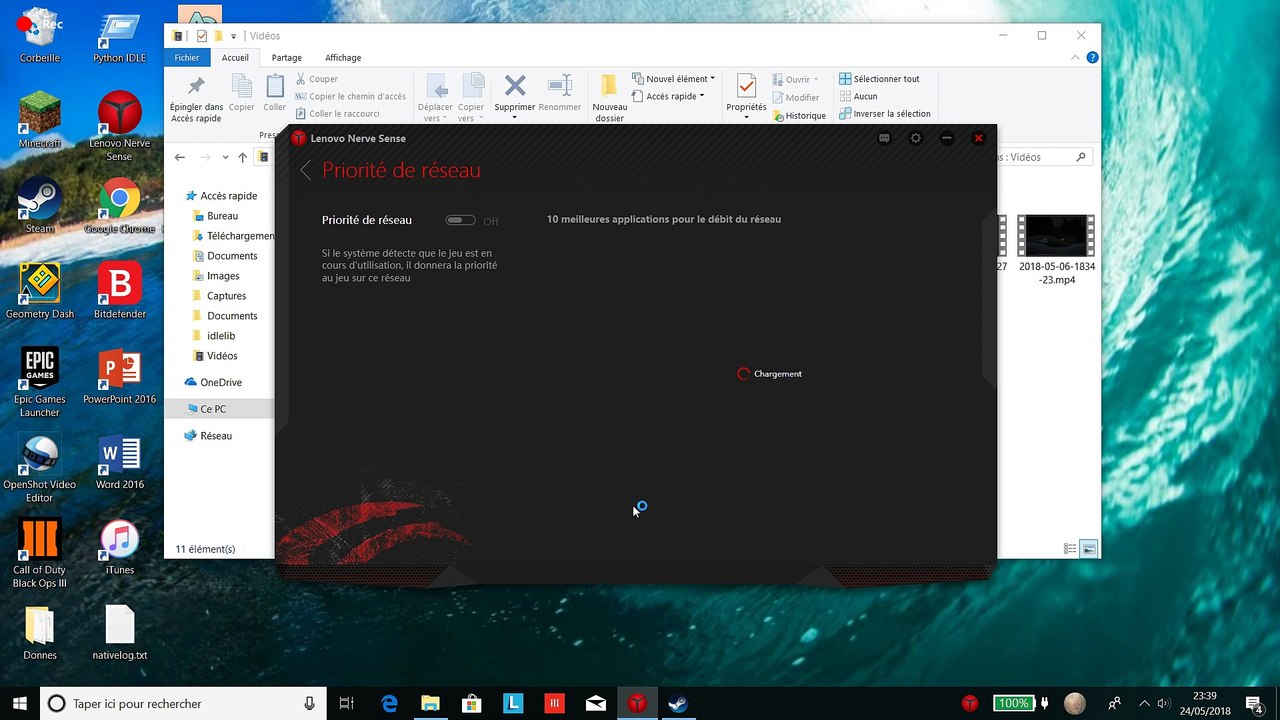The image size is (1280, 720).
Task: Open Propriétés in Explorer ribbon
Action: tap(746, 96)
